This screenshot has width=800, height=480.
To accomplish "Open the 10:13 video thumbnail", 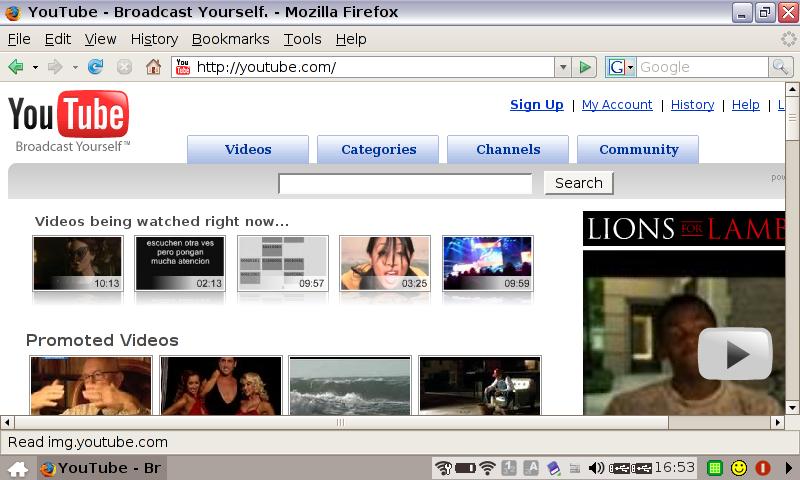I will pyautogui.click(x=78, y=263).
